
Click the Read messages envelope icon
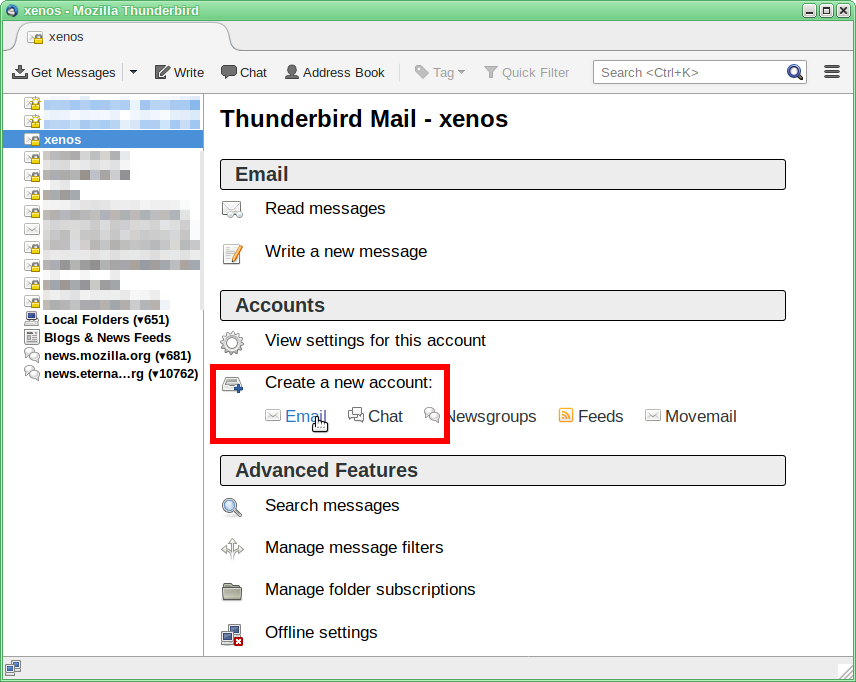[x=232, y=209]
